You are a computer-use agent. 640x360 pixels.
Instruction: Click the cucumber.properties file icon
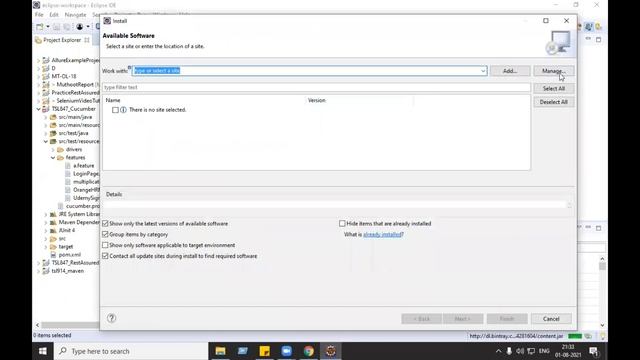(60, 206)
